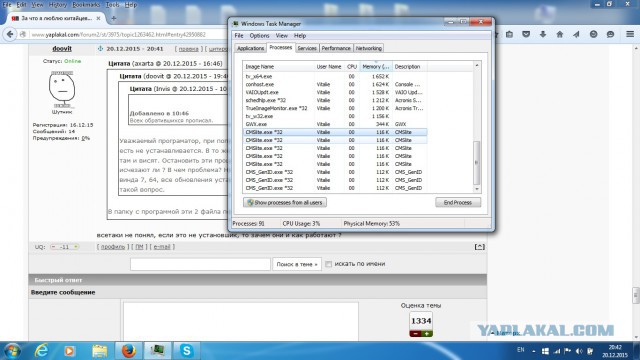Open the Firefox downloads arrow

(x=543, y=35)
